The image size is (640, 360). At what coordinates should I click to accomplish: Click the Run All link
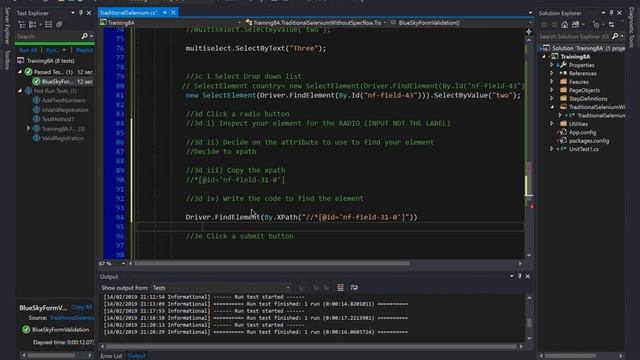click(x=28, y=50)
